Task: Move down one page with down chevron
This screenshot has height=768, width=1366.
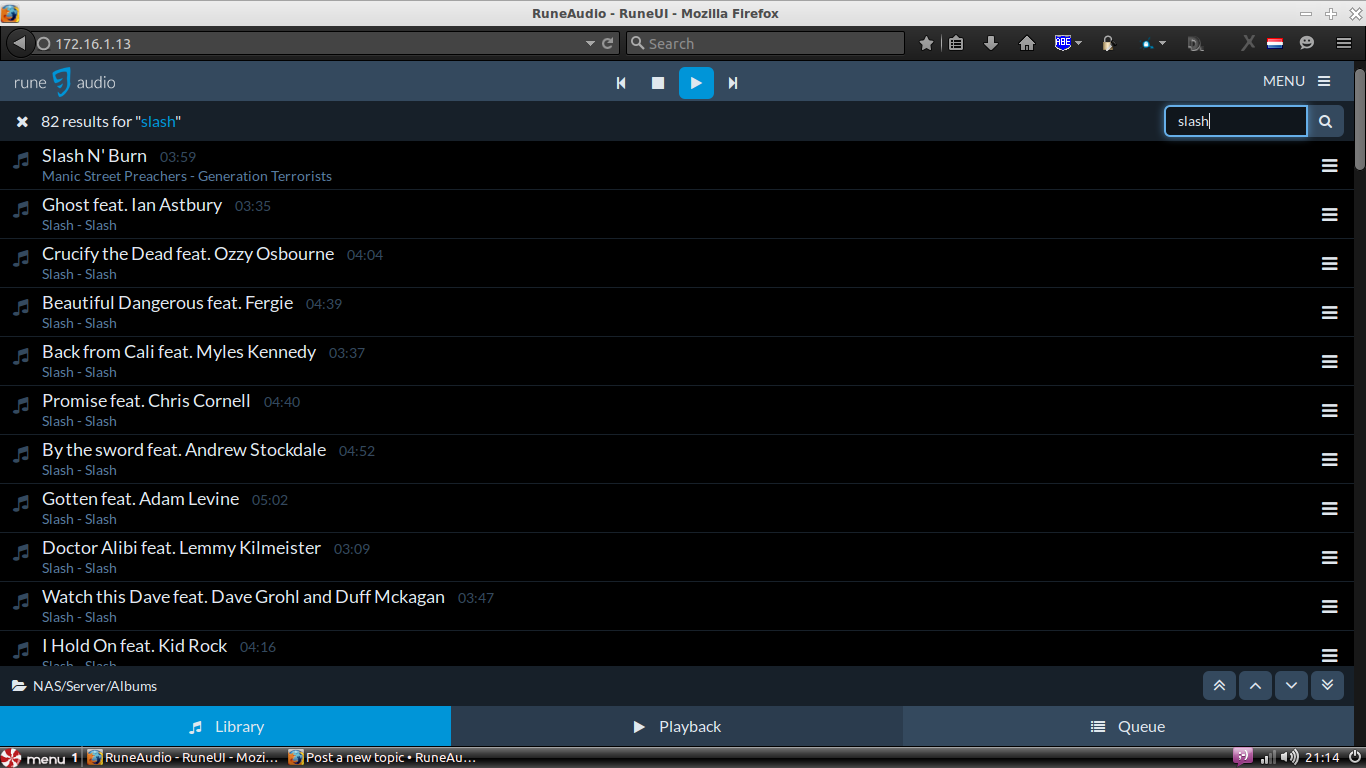Action: [x=1291, y=685]
